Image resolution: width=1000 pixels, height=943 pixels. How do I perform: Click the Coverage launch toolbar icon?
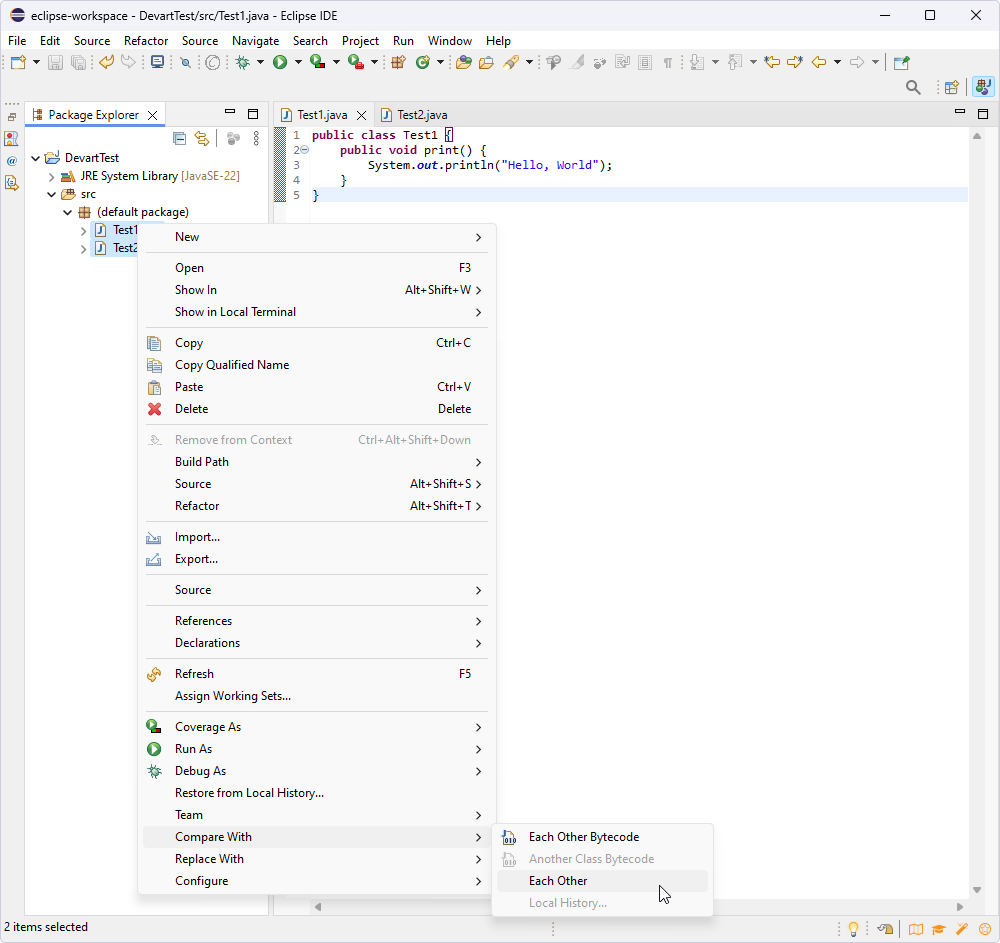pos(318,62)
